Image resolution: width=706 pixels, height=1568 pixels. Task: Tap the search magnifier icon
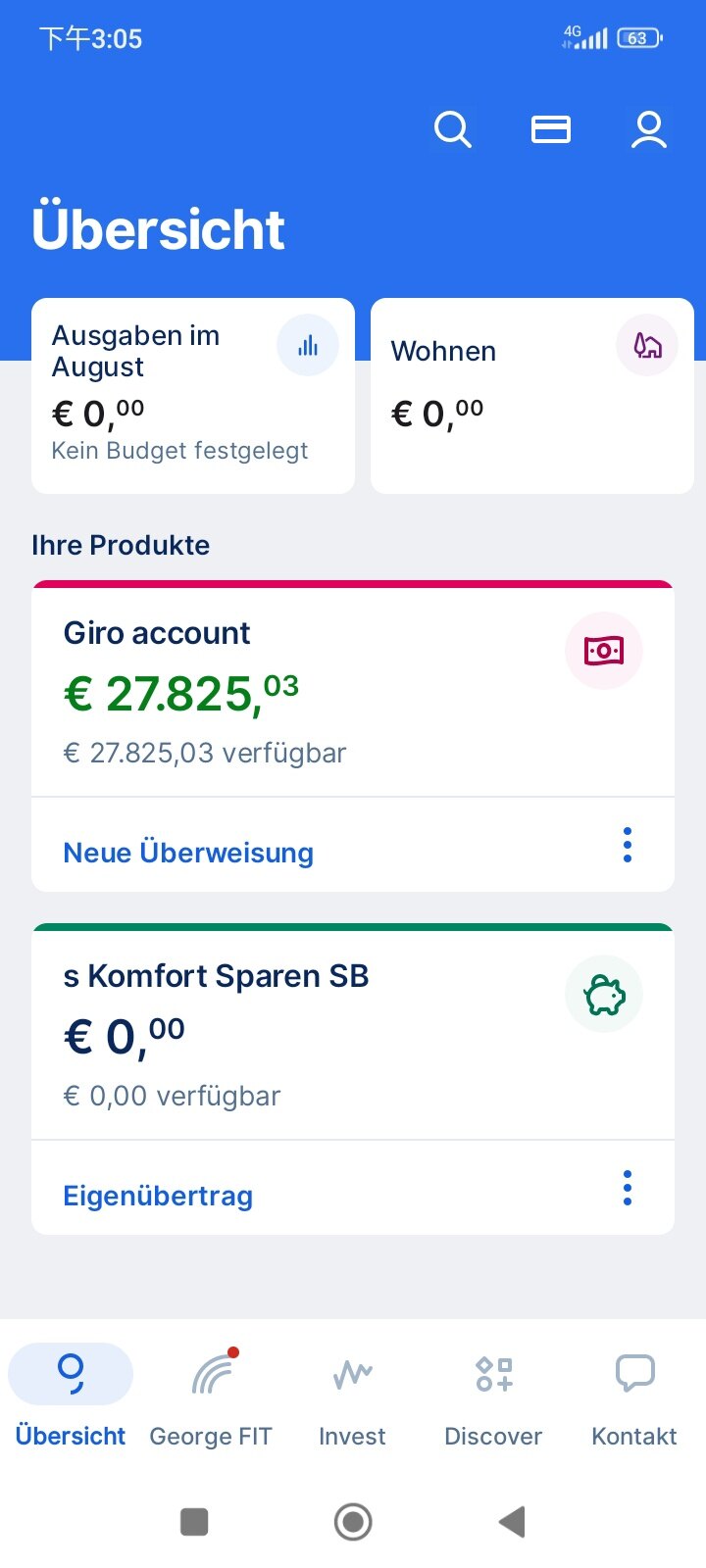point(452,129)
